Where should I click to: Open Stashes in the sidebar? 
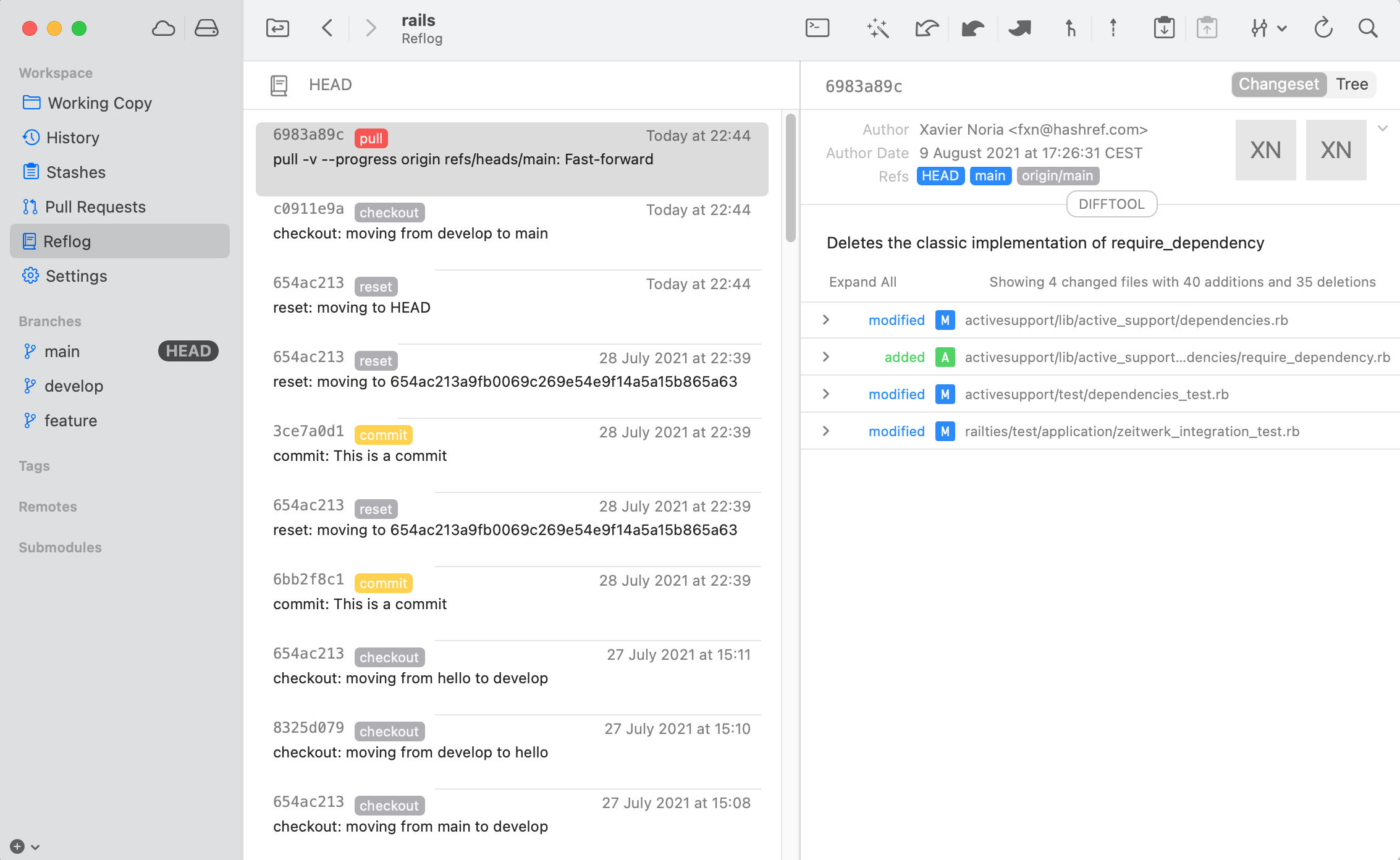coord(75,172)
